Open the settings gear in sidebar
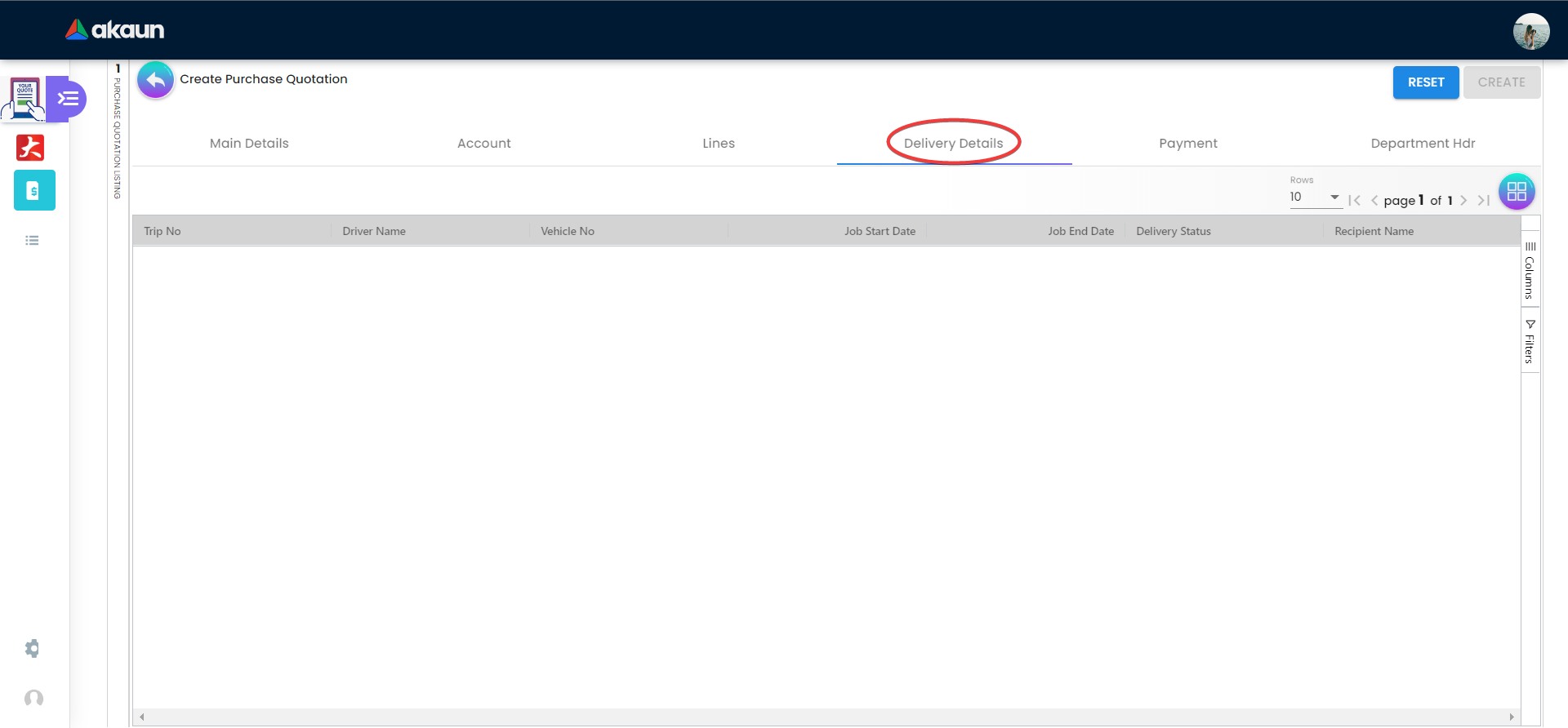This screenshot has height=728, width=1568. 33,649
